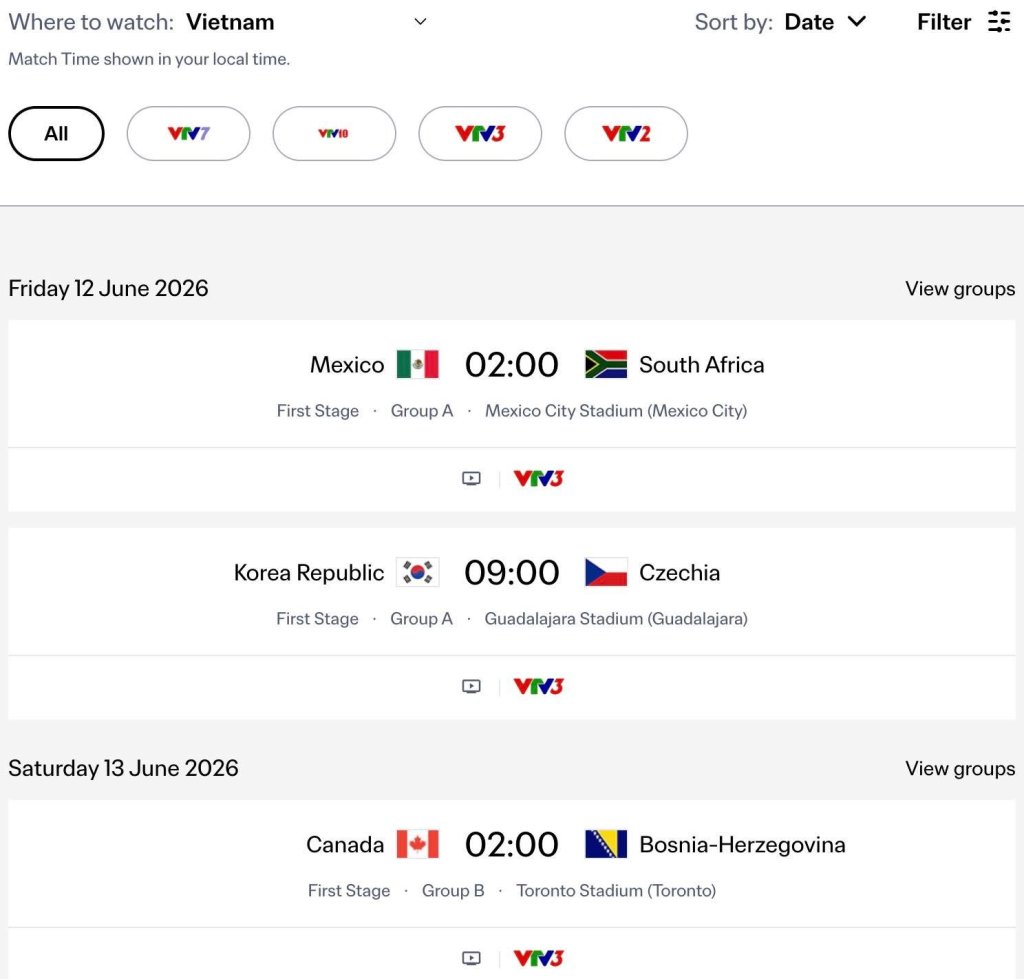Screen dimensions: 1024x979
Task: Open the Filter sliders icon
Action: 999,22
